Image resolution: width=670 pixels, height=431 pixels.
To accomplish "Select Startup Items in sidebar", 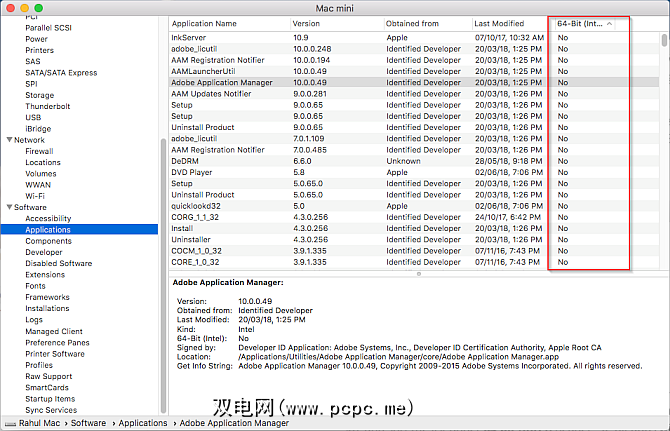I will tap(50, 399).
